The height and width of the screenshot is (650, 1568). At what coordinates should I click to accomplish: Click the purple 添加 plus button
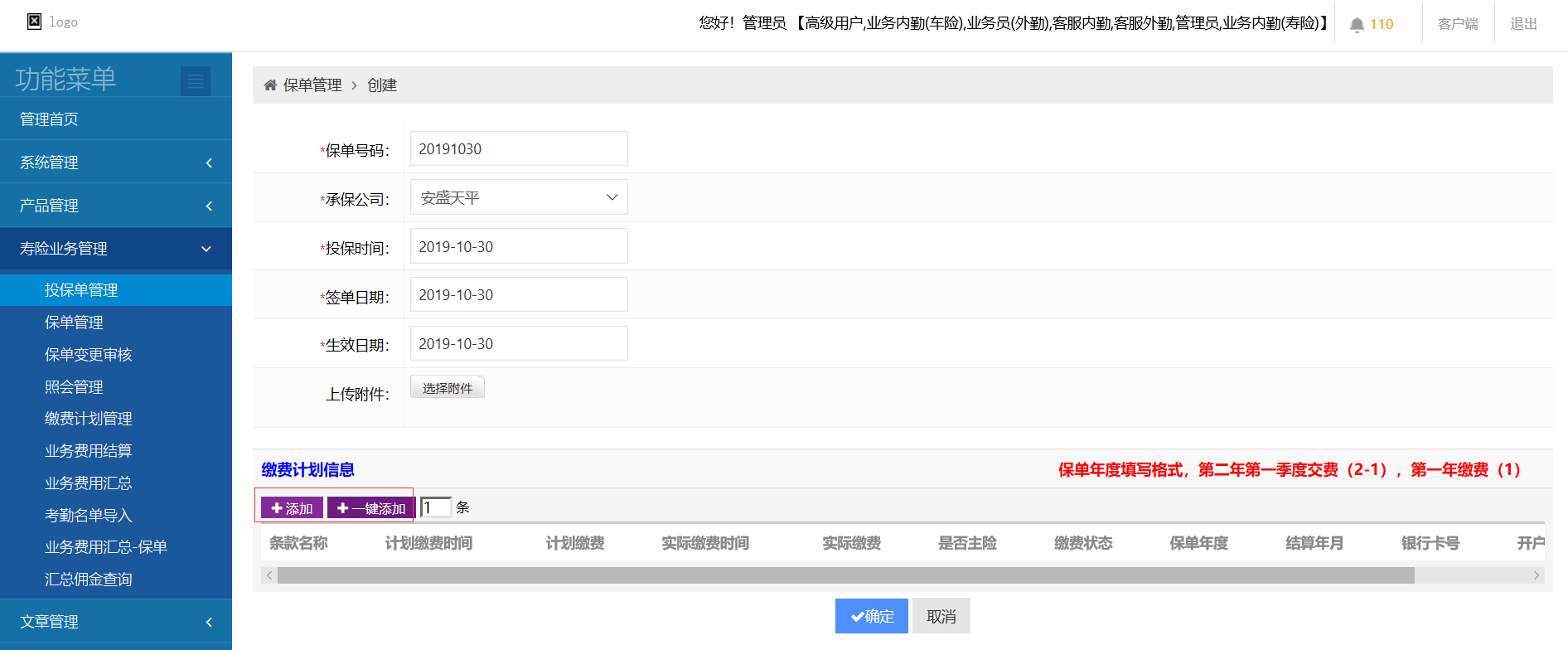point(292,508)
